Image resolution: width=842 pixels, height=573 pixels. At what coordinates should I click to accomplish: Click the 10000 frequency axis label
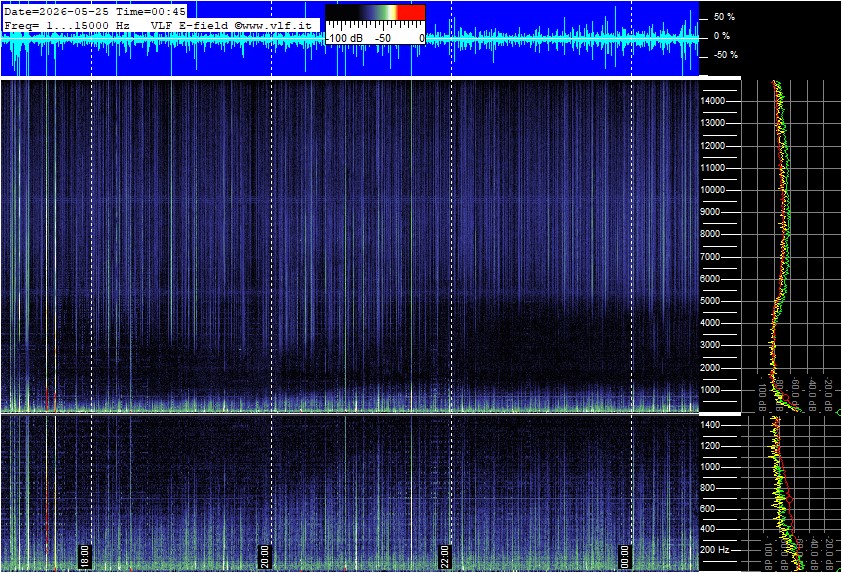coord(713,190)
